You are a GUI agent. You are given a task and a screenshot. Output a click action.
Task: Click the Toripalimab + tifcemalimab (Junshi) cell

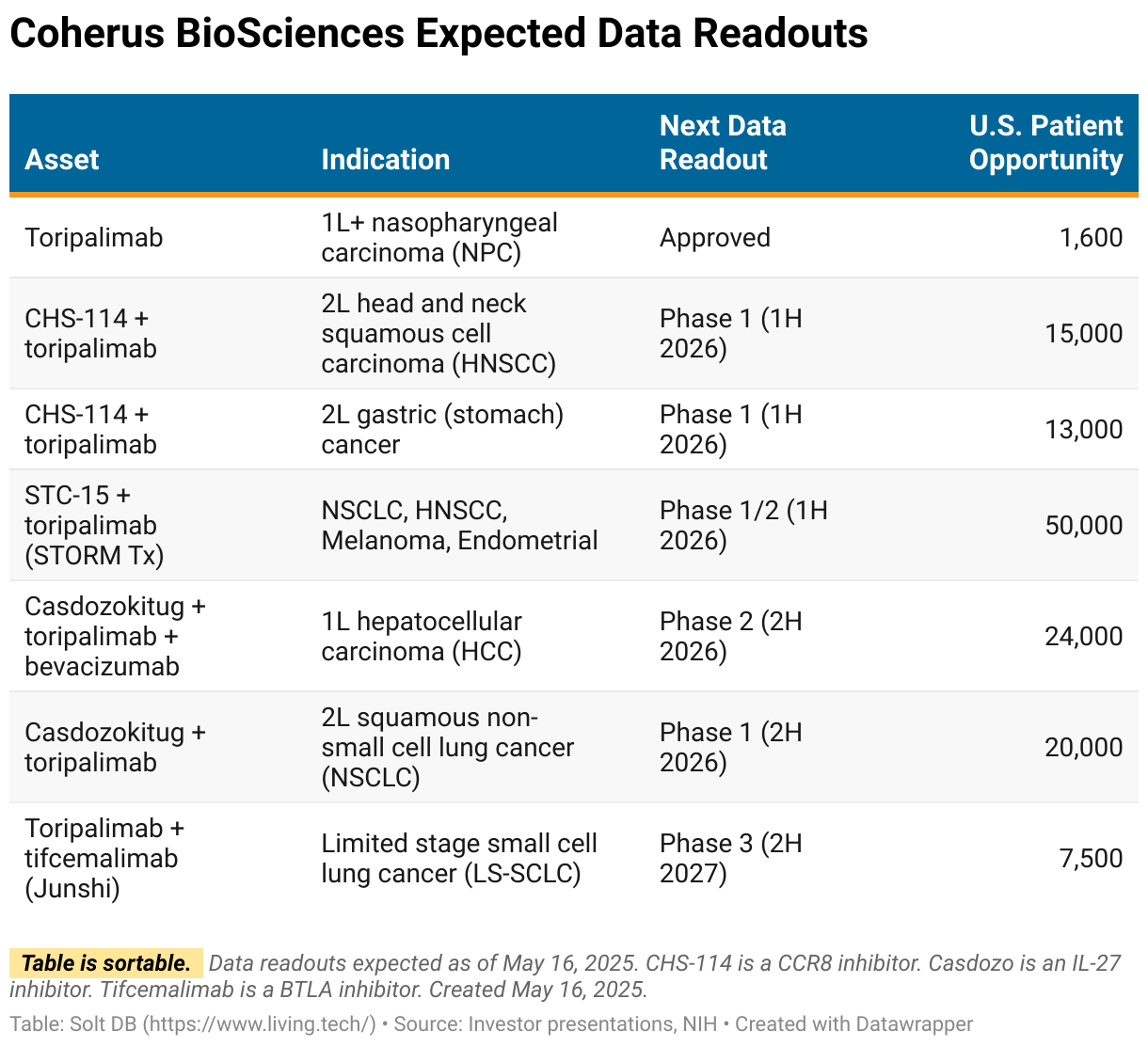coord(104,859)
